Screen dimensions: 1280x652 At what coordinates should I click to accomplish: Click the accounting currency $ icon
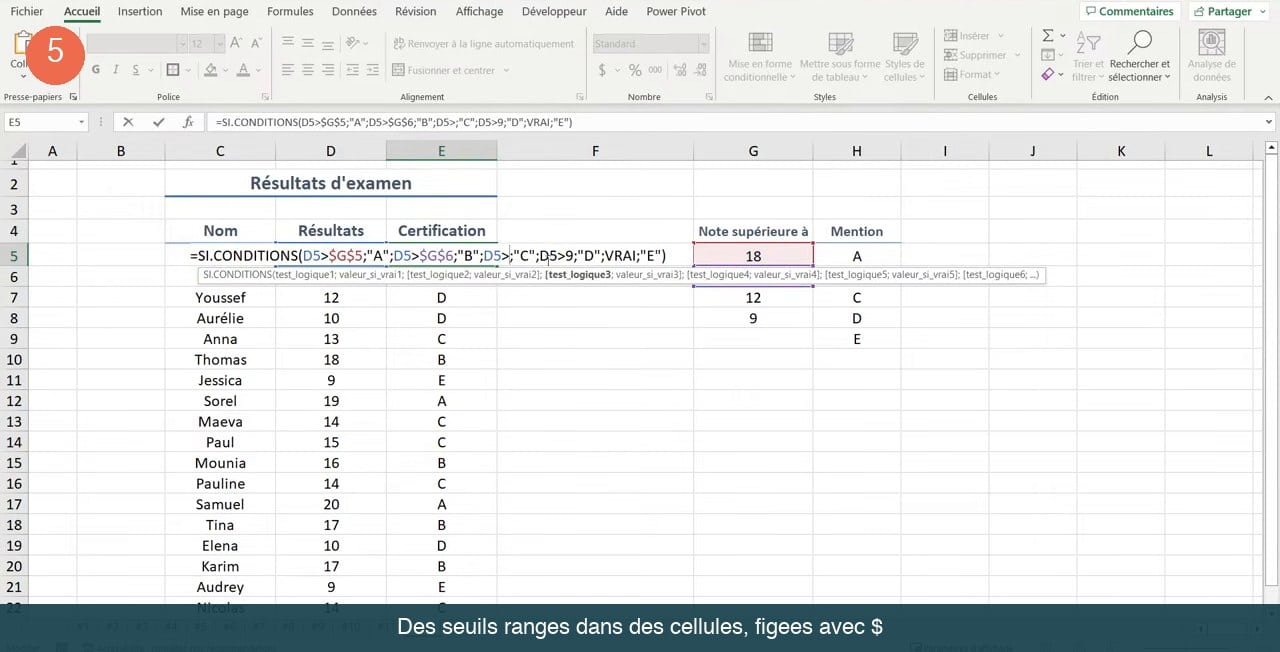[602, 70]
